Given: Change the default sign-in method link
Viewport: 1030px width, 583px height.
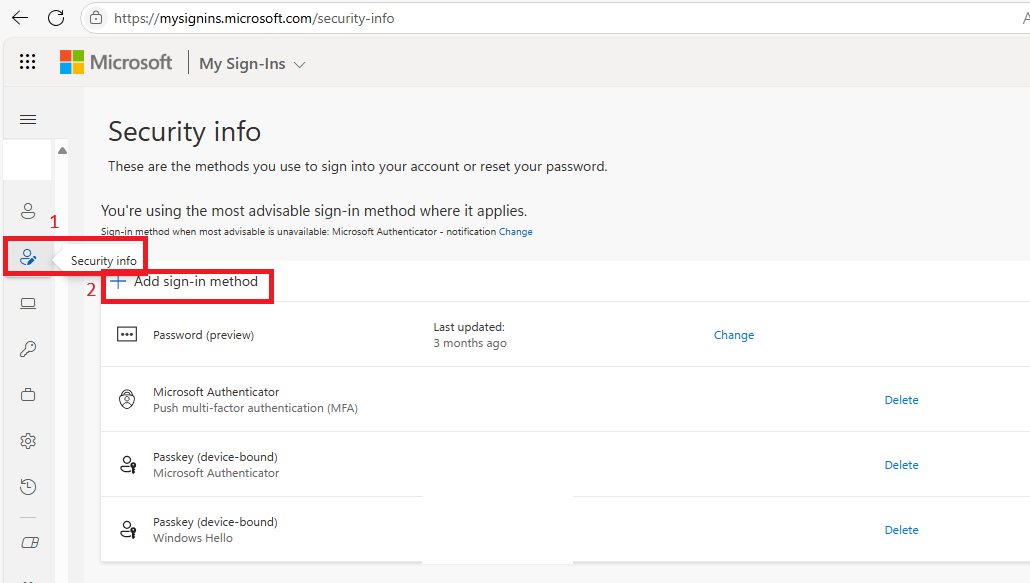Looking at the screenshot, I should [x=516, y=232].
